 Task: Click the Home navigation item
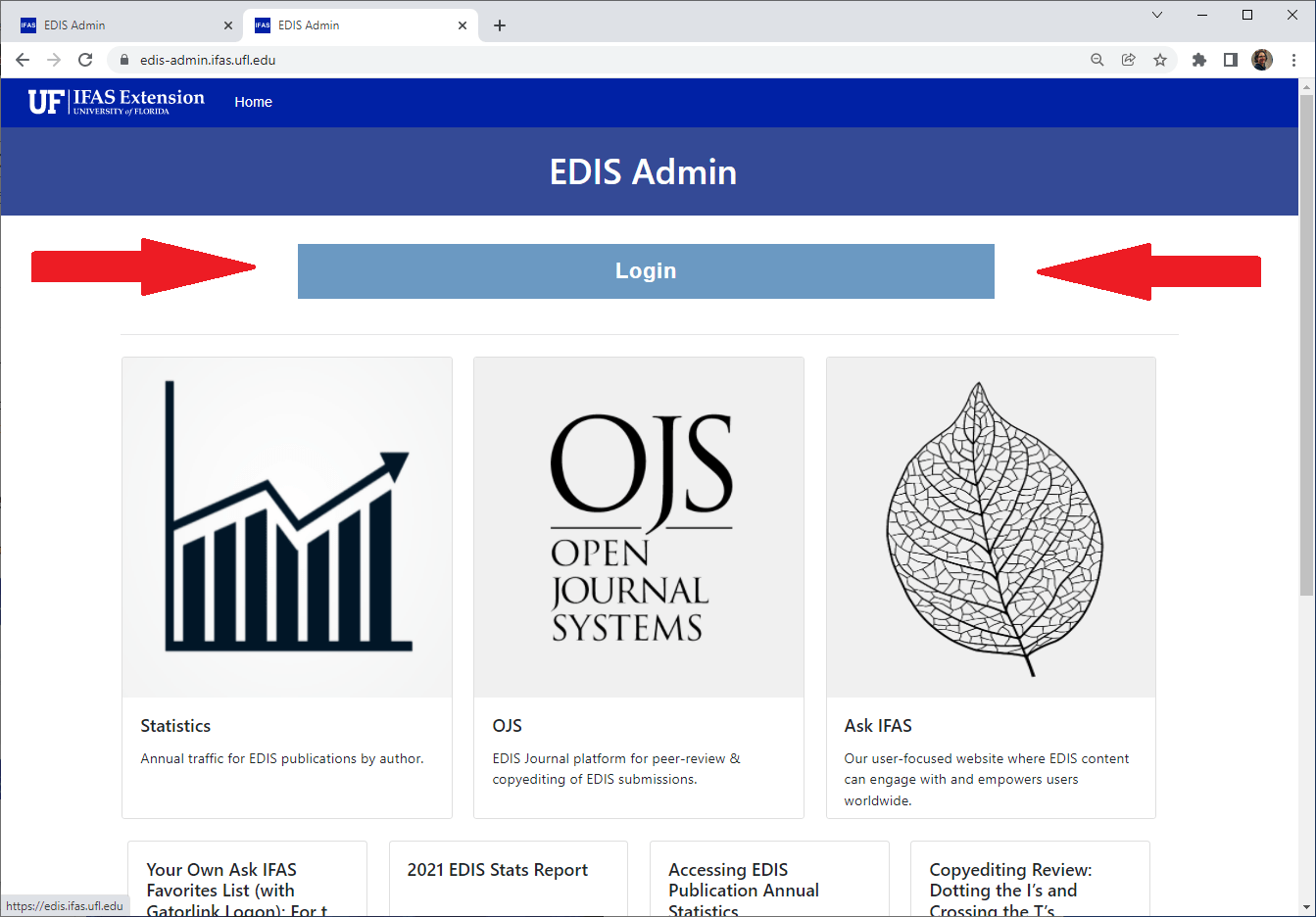click(x=253, y=102)
